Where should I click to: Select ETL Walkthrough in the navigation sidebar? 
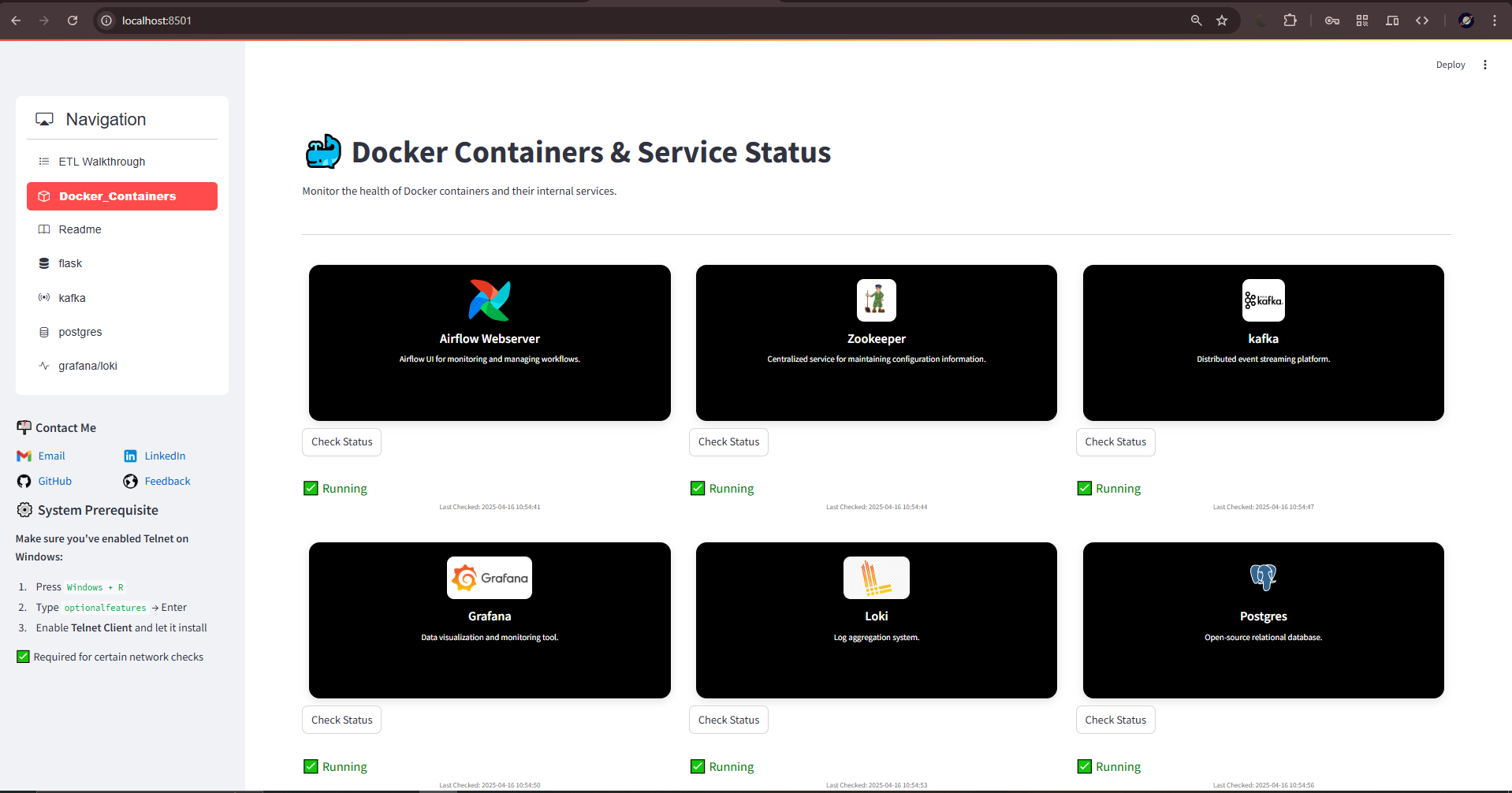point(102,162)
